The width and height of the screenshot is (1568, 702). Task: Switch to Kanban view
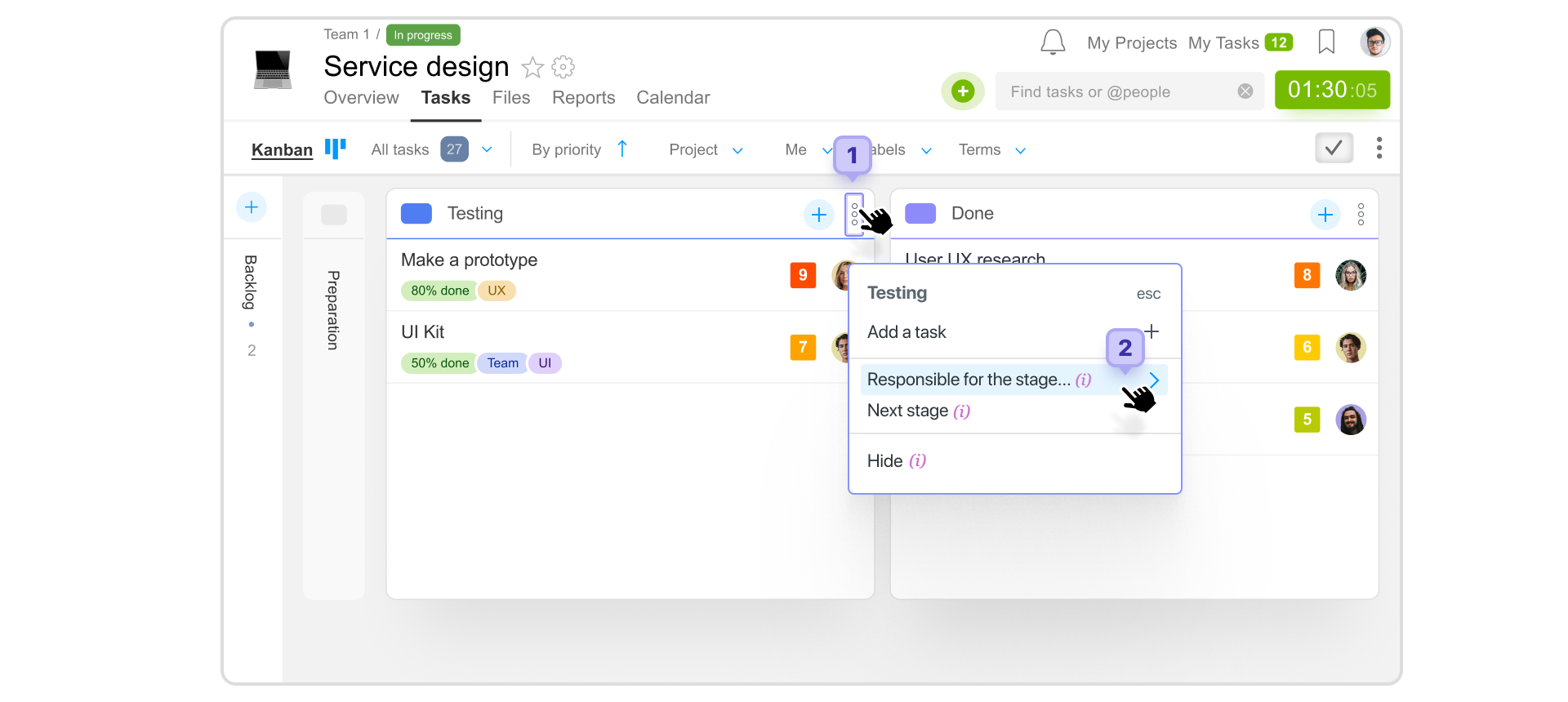click(282, 149)
